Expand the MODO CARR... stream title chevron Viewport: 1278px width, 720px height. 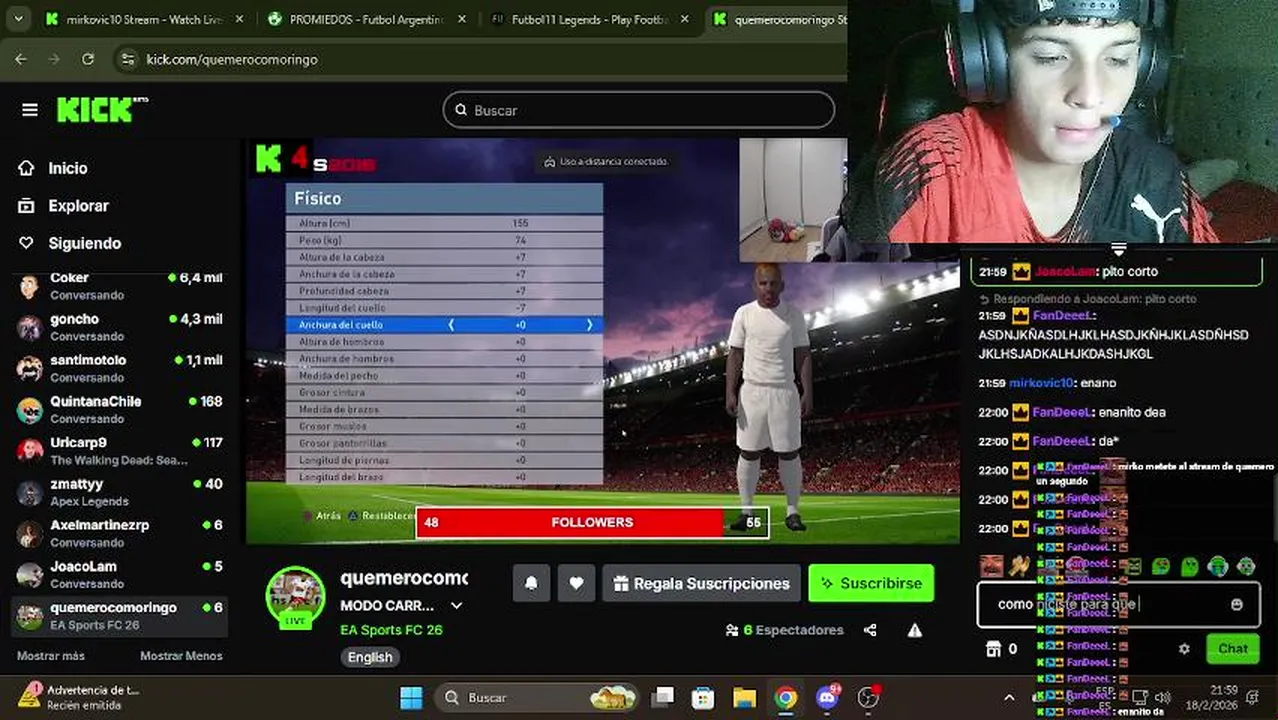tap(457, 606)
